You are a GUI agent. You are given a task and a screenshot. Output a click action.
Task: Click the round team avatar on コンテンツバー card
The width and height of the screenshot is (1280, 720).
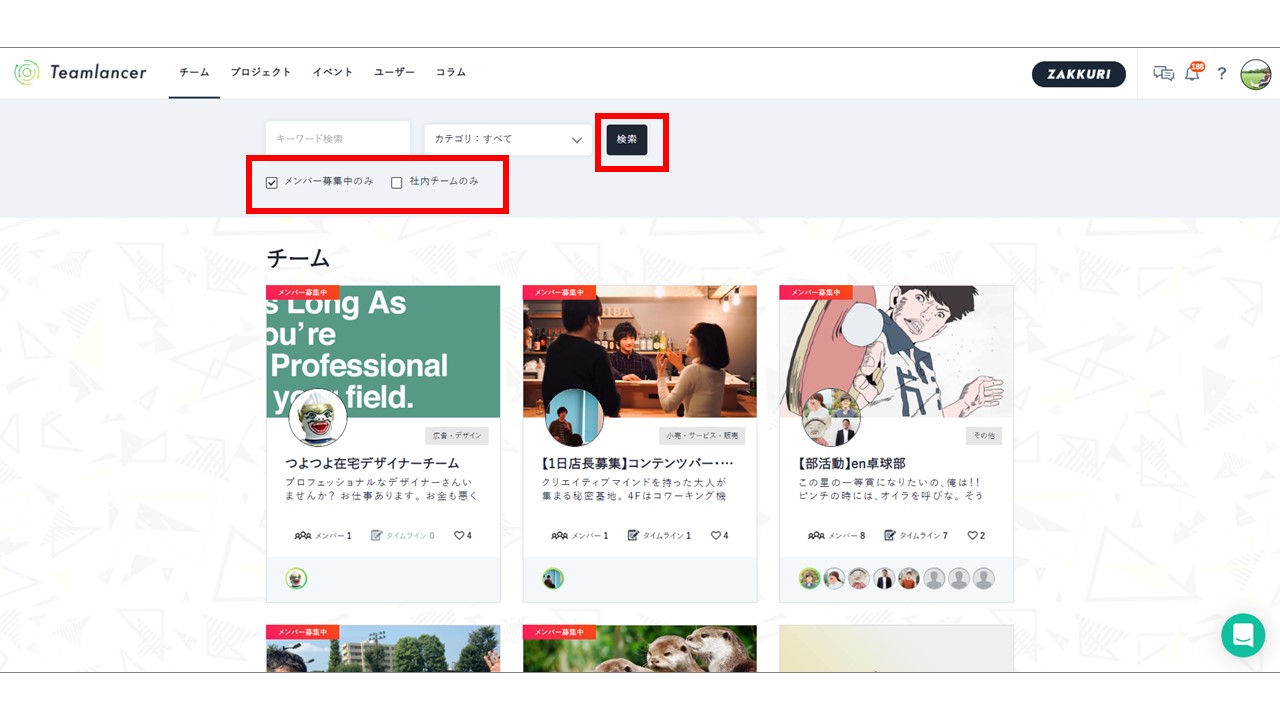[574, 418]
